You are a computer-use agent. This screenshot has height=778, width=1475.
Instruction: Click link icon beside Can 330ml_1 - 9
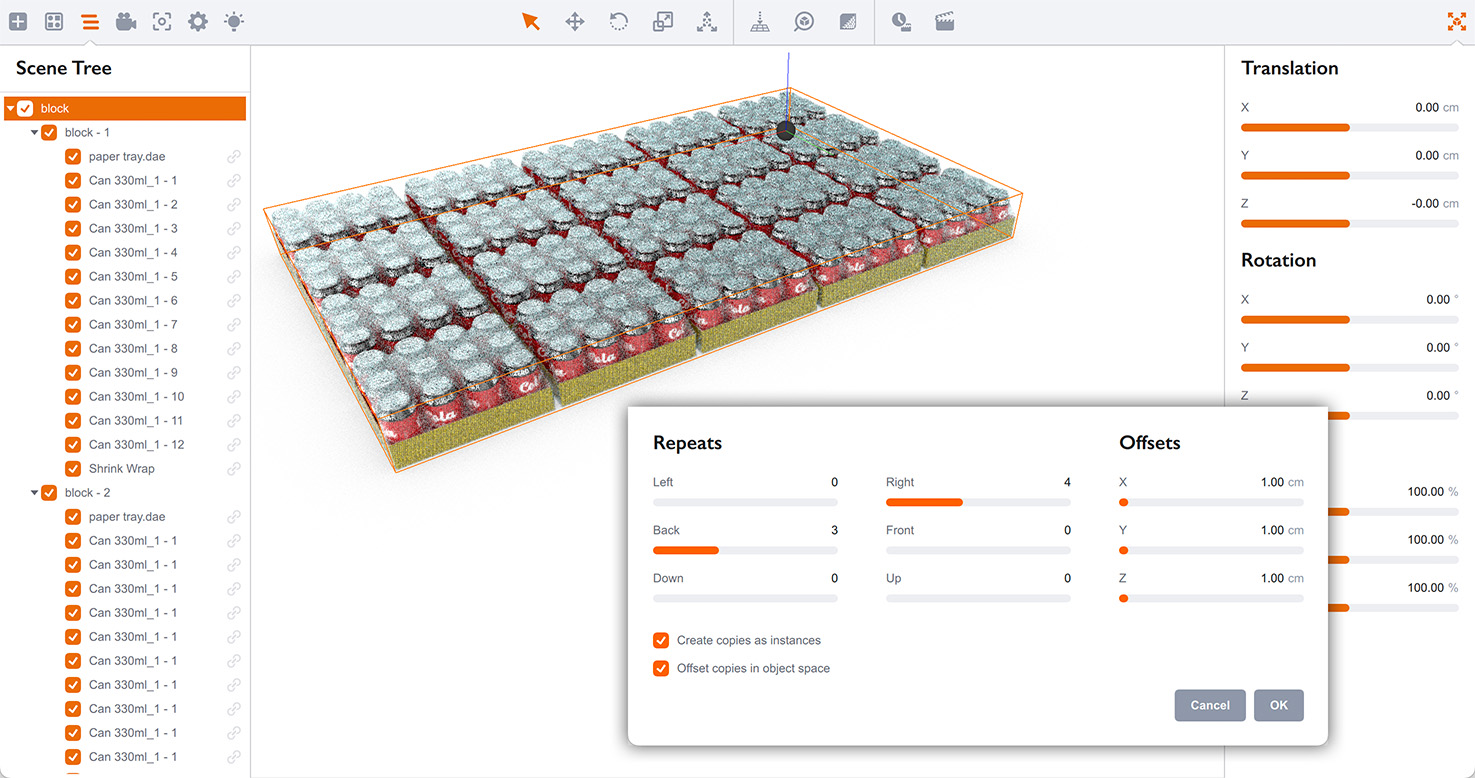click(233, 372)
